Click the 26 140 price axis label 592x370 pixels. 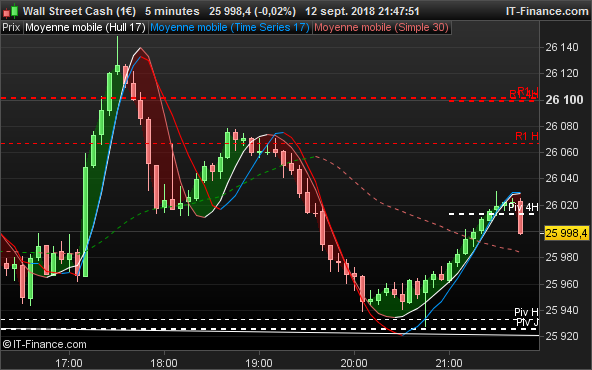click(x=562, y=47)
